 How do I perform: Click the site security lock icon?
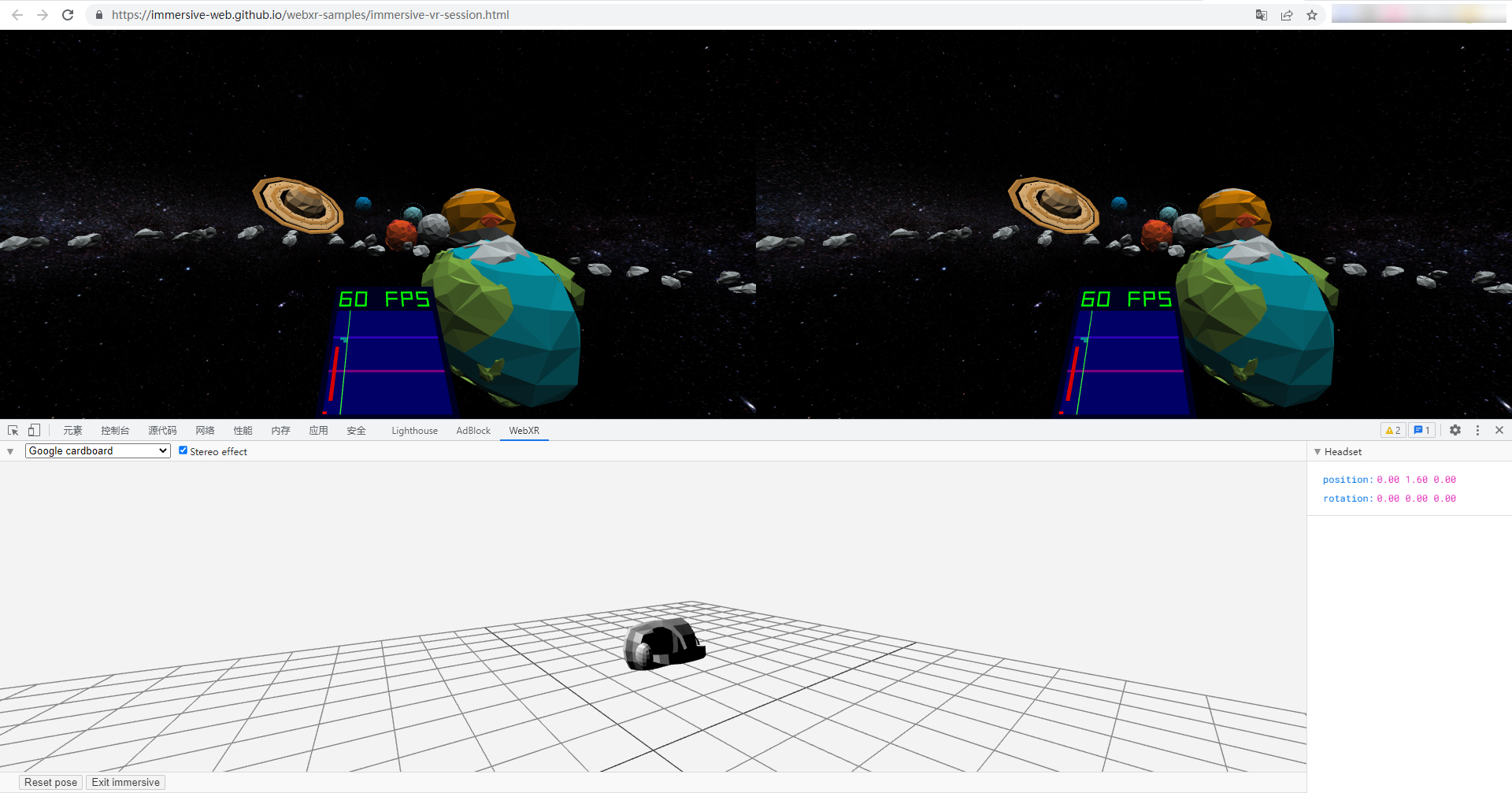[98, 14]
